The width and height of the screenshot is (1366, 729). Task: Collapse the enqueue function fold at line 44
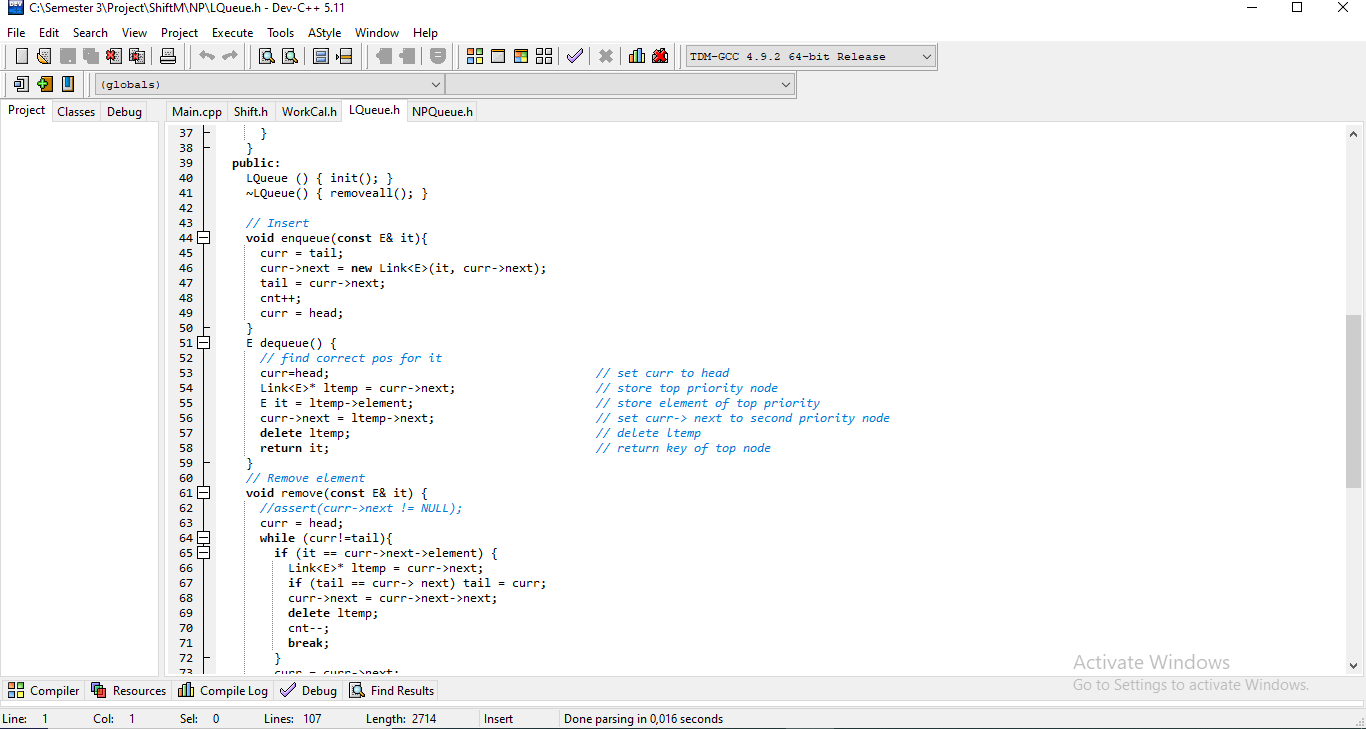point(204,238)
